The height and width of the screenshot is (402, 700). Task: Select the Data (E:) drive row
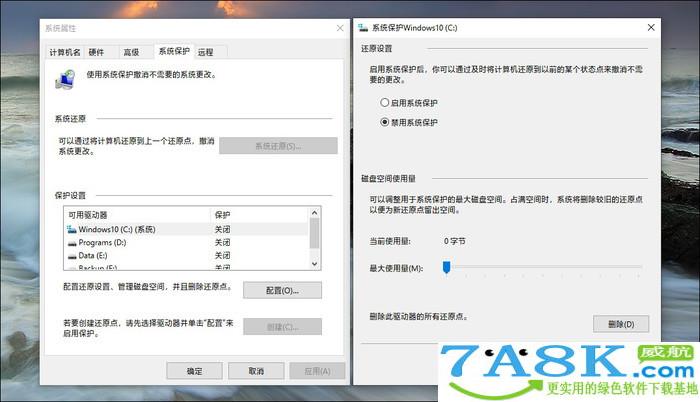(186, 255)
